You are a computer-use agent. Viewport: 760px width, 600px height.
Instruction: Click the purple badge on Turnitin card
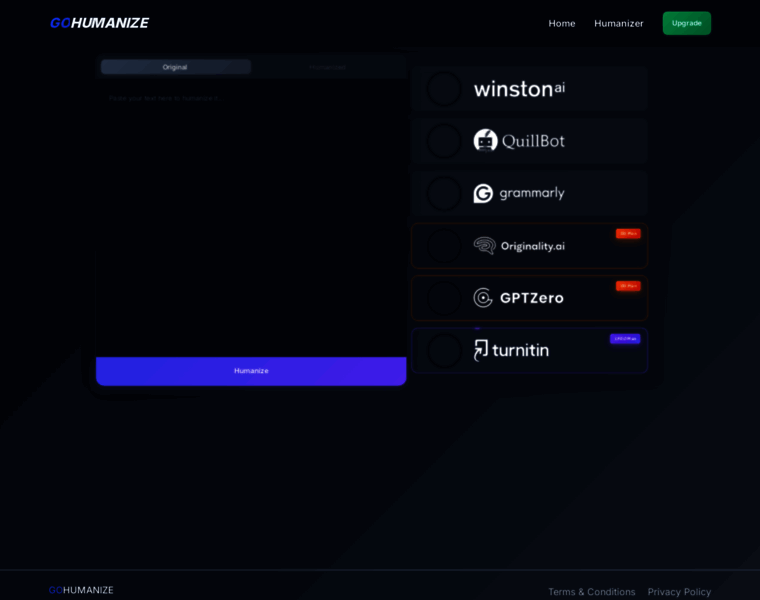[x=625, y=339]
